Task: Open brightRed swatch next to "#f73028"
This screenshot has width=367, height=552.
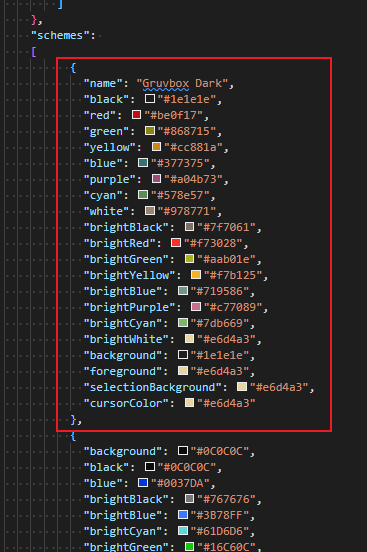Action: (x=176, y=243)
